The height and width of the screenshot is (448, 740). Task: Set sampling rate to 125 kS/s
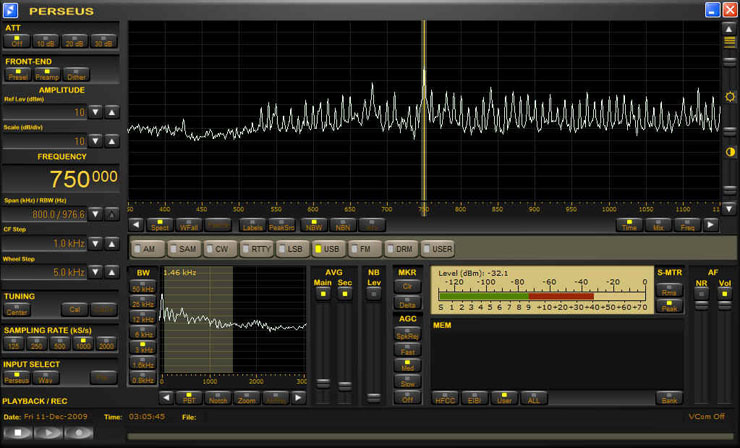[13, 343]
